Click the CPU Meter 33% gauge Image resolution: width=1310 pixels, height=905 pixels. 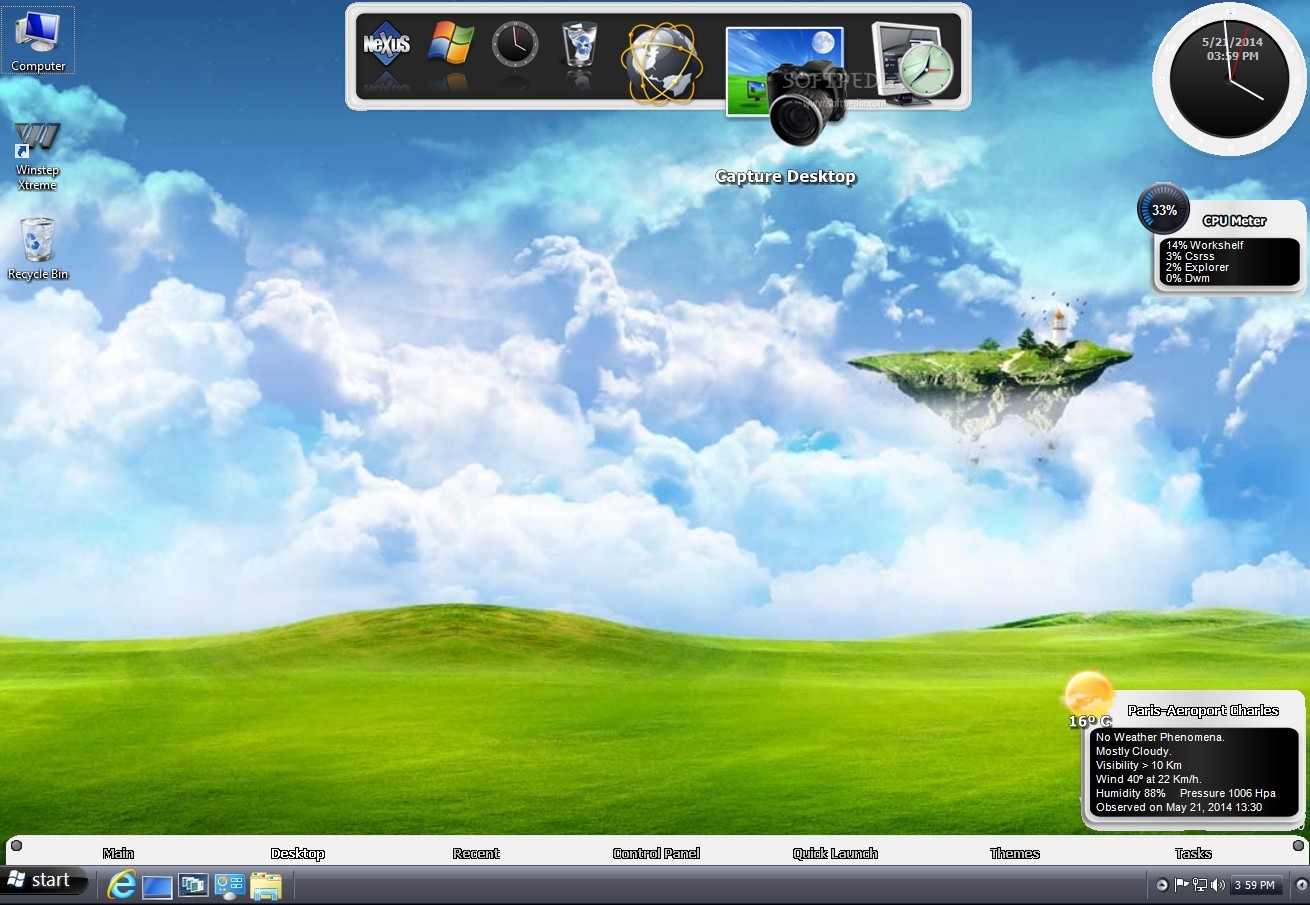coord(1164,210)
